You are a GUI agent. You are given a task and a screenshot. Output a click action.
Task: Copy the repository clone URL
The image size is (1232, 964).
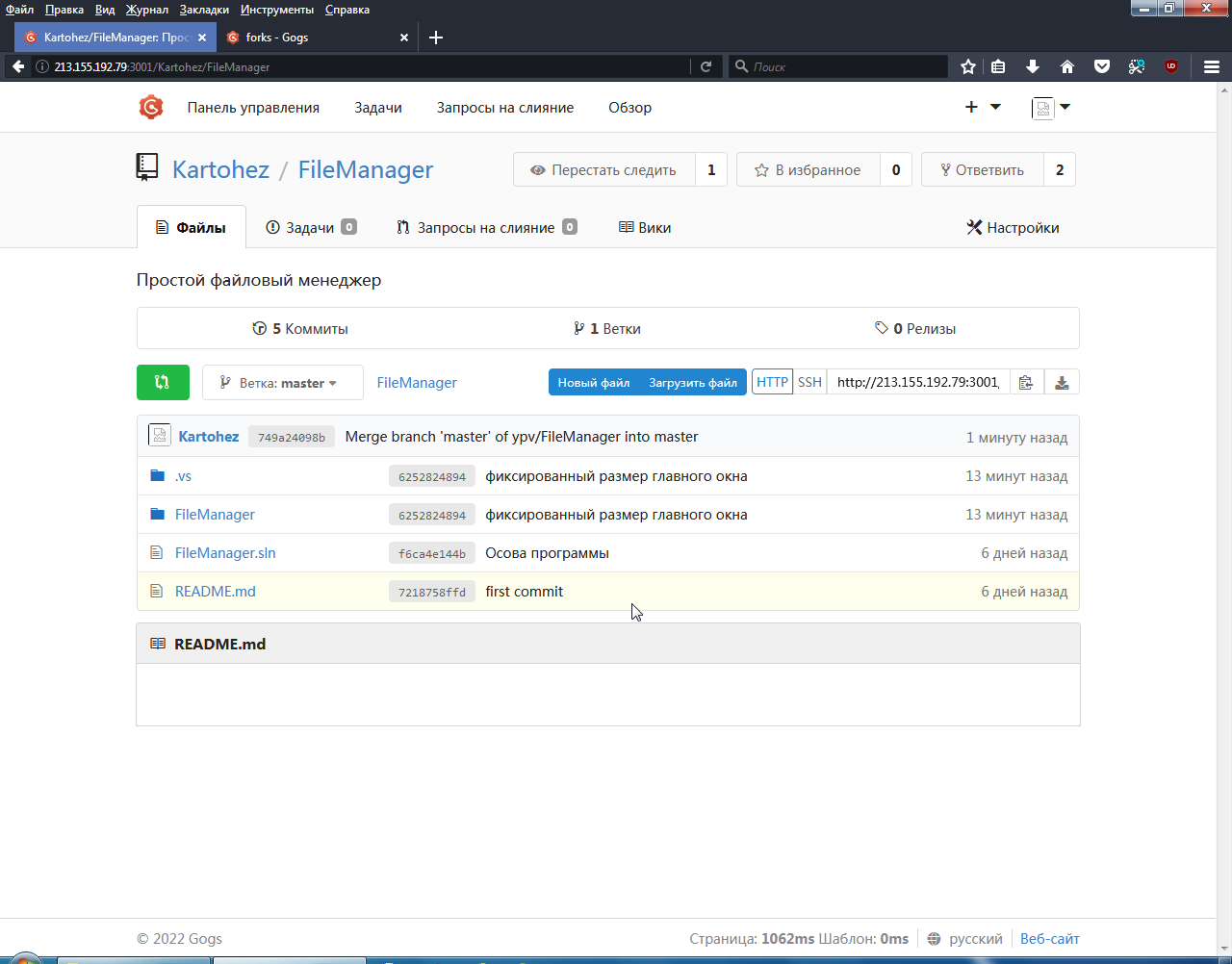1026,382
